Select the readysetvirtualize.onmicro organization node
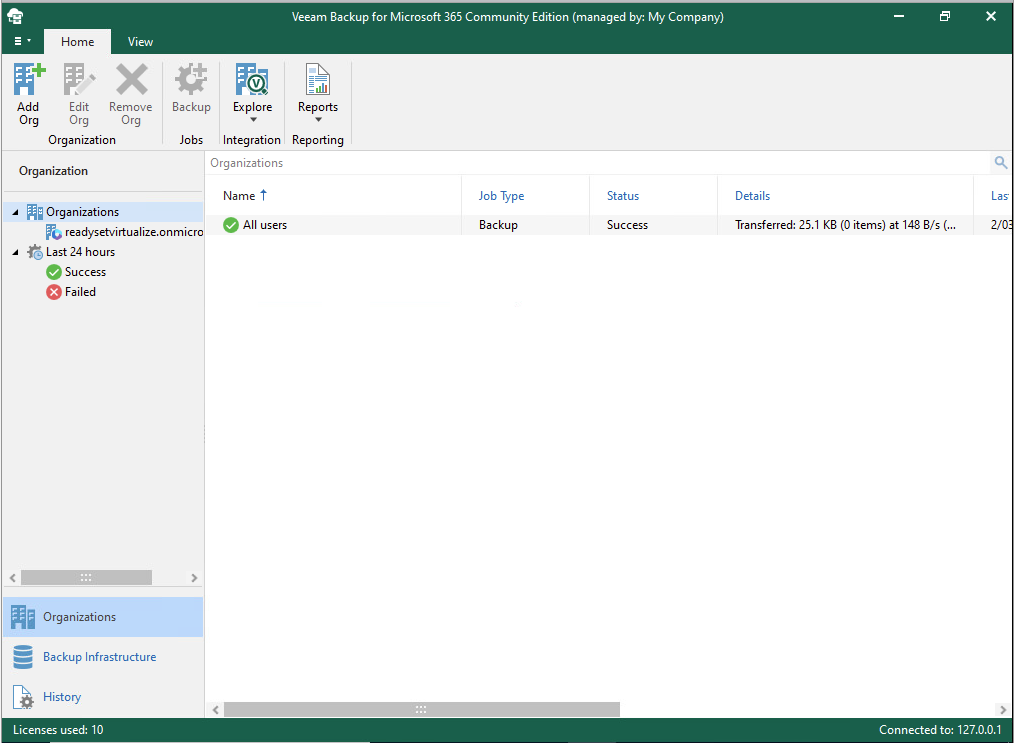 click(x=134, y=232)
